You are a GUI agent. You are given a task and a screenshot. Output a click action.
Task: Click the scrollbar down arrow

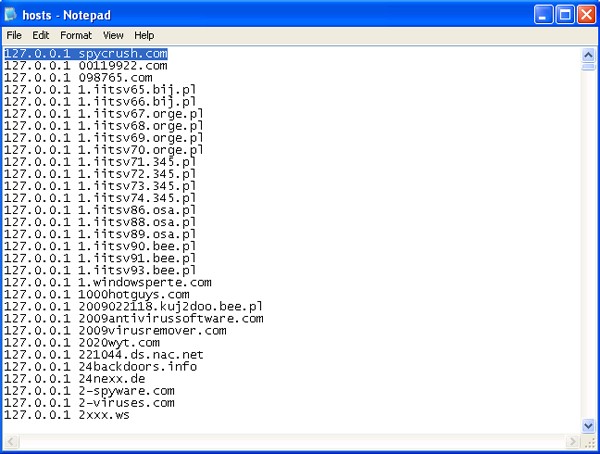pyautogui.click(x=588, y=426)
